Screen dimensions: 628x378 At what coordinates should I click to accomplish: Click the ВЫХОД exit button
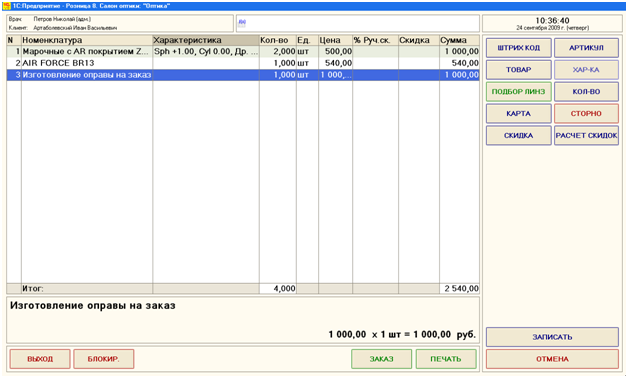(x=40, y=359)
